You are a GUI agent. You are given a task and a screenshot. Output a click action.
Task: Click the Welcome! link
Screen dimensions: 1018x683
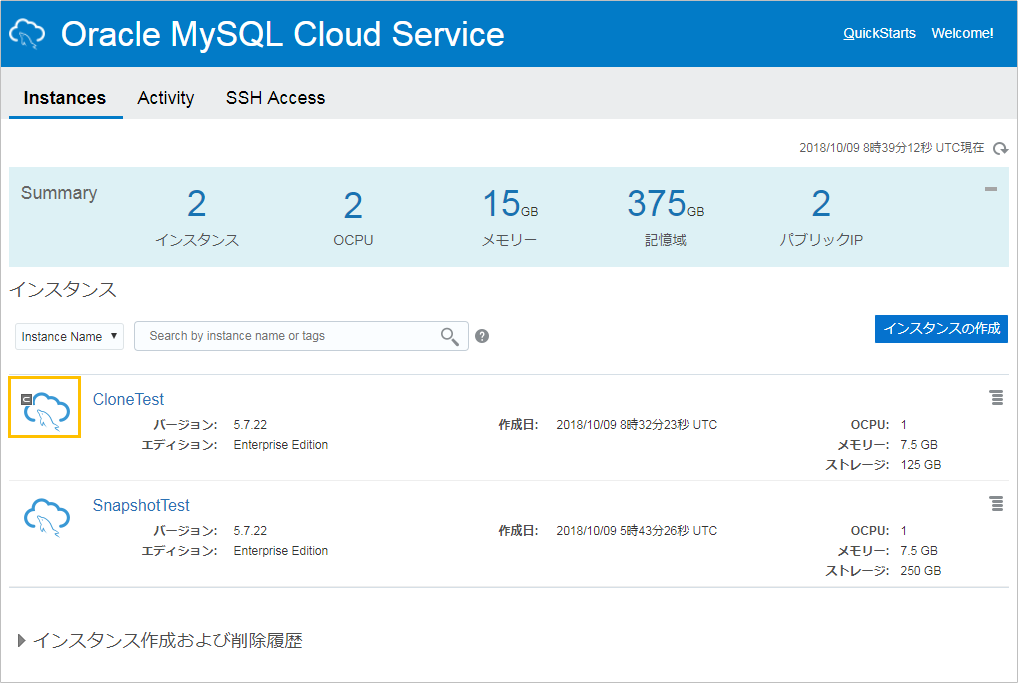[962, 33]
